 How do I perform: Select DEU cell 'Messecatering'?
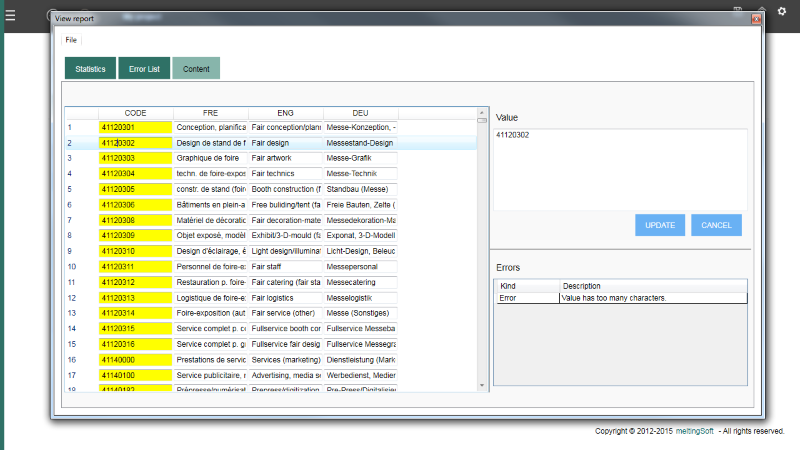pyautogui.click(x=360, y=282)
